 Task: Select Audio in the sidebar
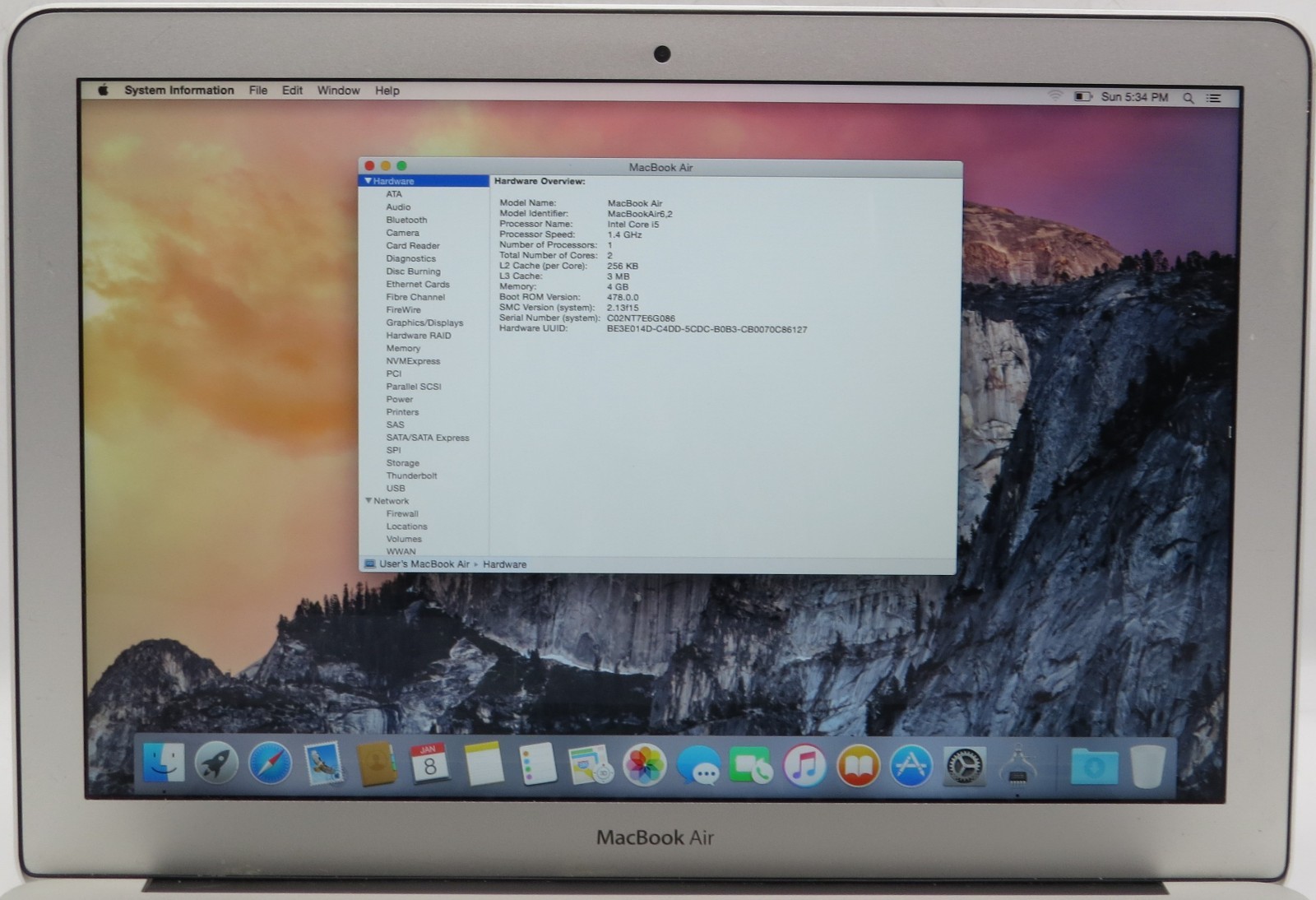(398, 207)
